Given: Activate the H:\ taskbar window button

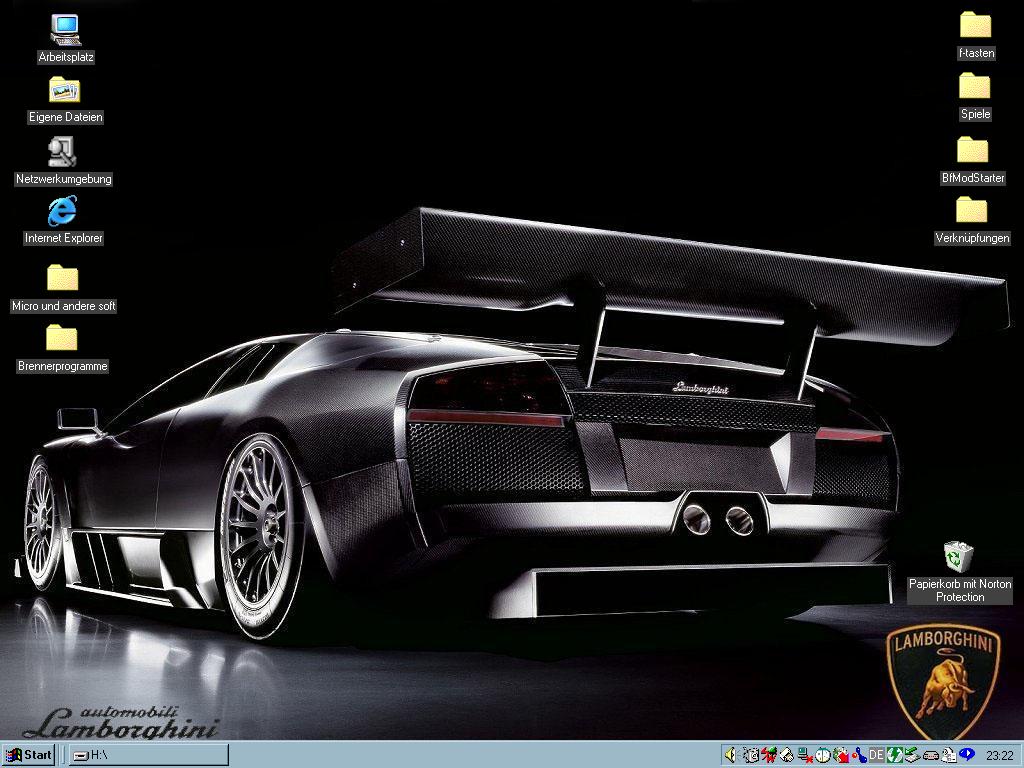Looking at the screenshot, I should 148,755.
